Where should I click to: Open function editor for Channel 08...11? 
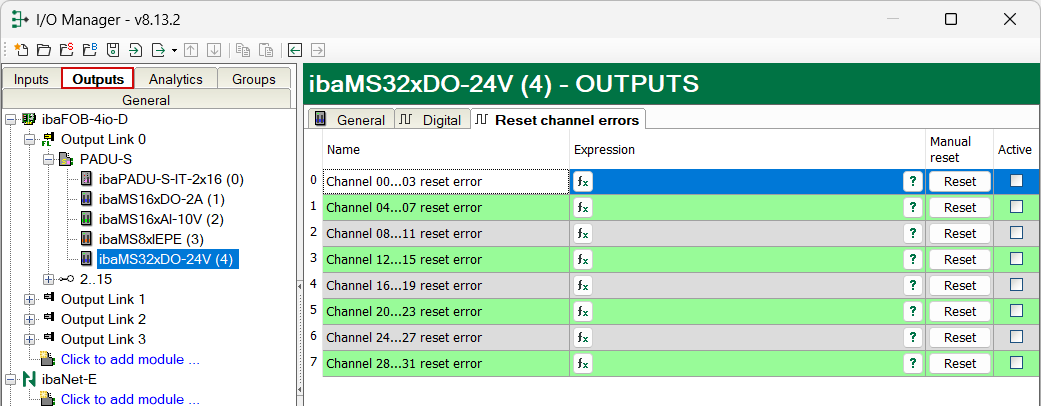pos(583,234)
